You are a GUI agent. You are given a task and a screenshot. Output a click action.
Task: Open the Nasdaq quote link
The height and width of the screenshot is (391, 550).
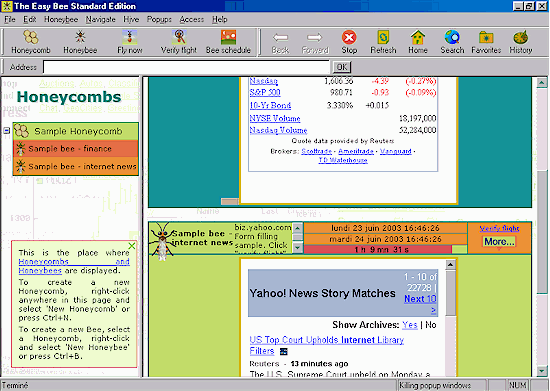click(x=263, y=81)
